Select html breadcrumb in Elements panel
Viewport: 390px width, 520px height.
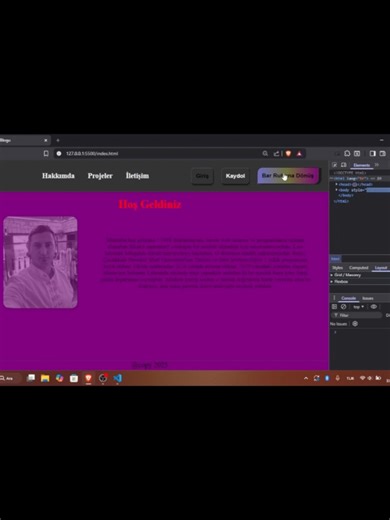[335, 259]
